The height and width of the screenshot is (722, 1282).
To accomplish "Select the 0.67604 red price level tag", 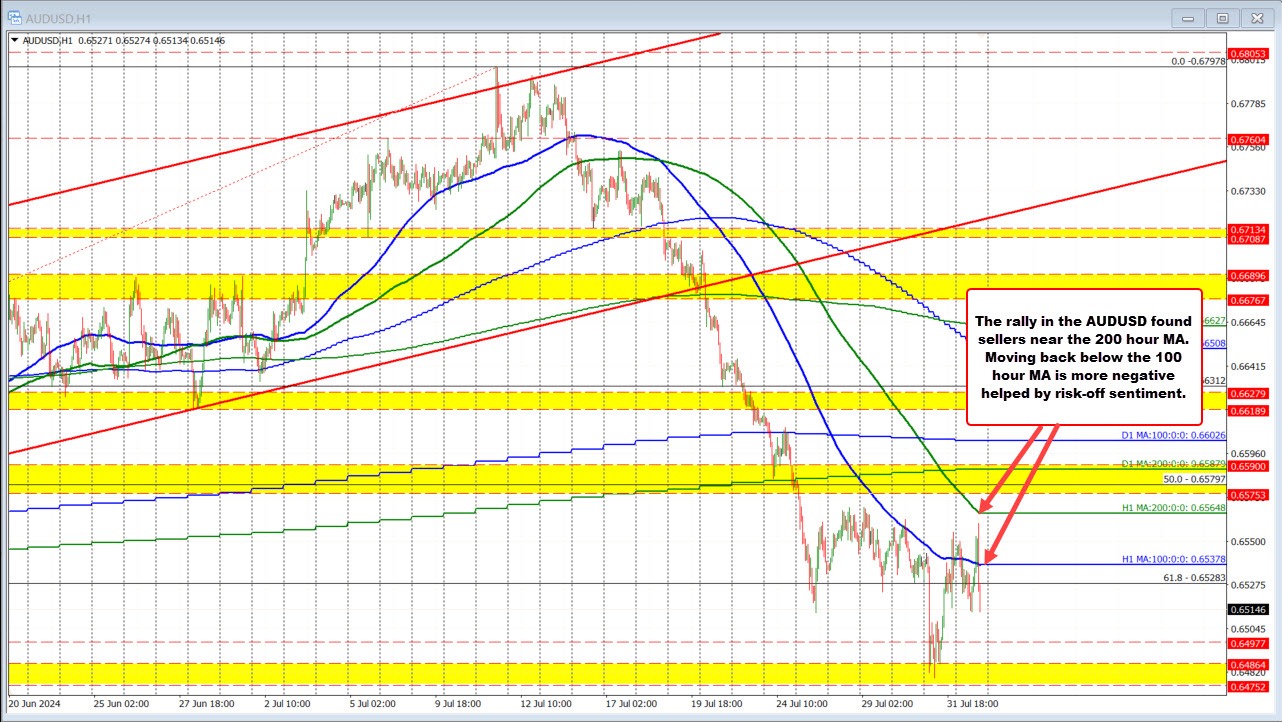I will (x=1253, y=139).
